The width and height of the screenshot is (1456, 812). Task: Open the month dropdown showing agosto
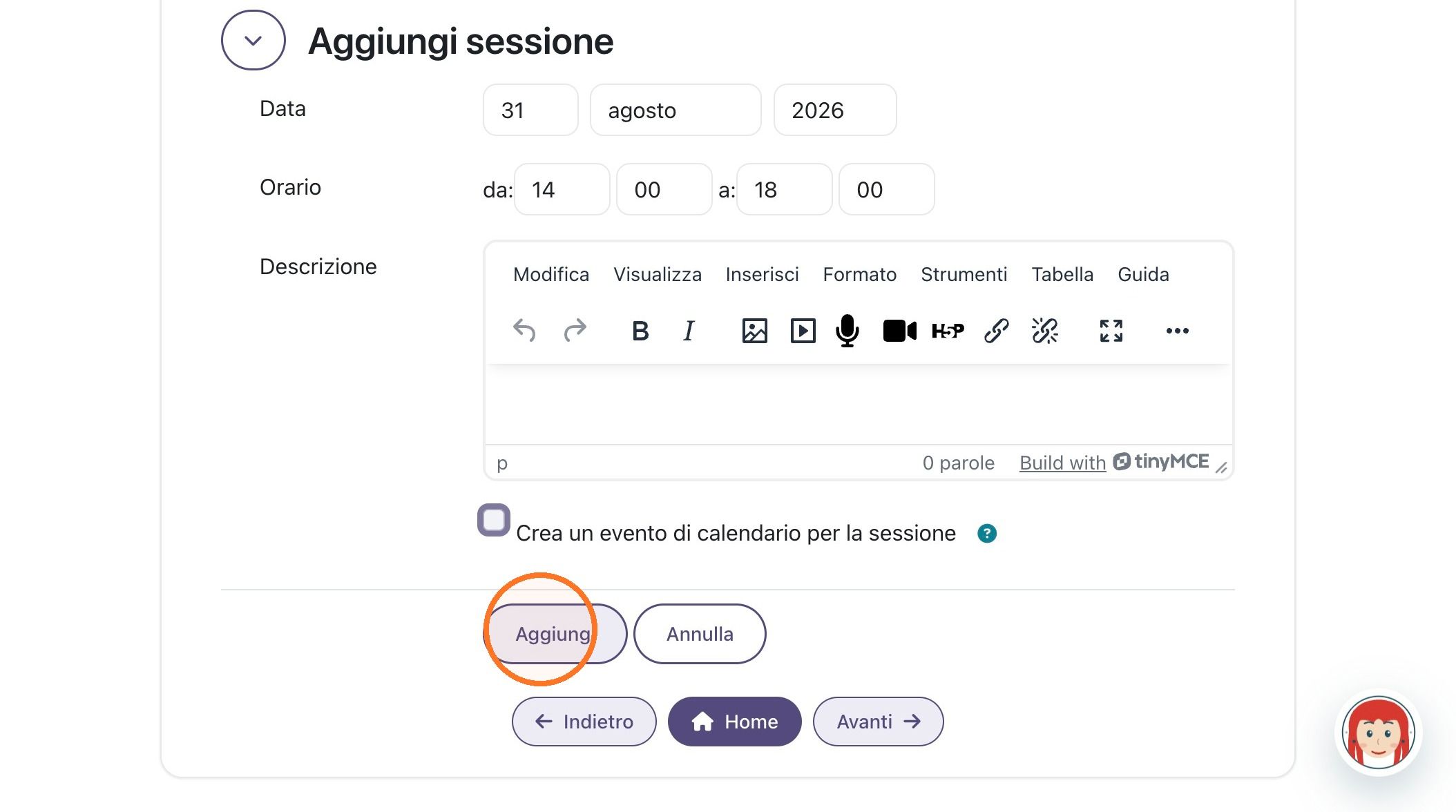[676, 110]
